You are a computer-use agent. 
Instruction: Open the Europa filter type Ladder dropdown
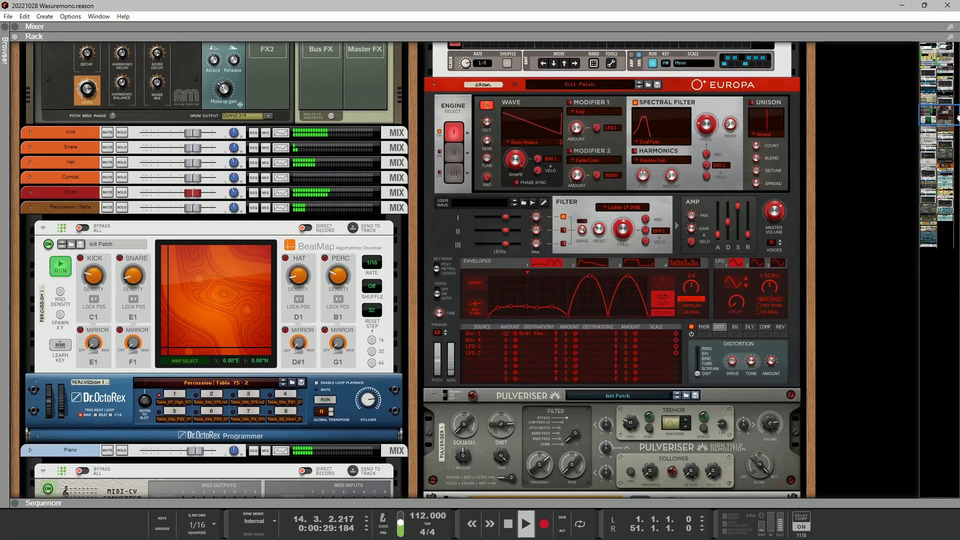[622, 207]
